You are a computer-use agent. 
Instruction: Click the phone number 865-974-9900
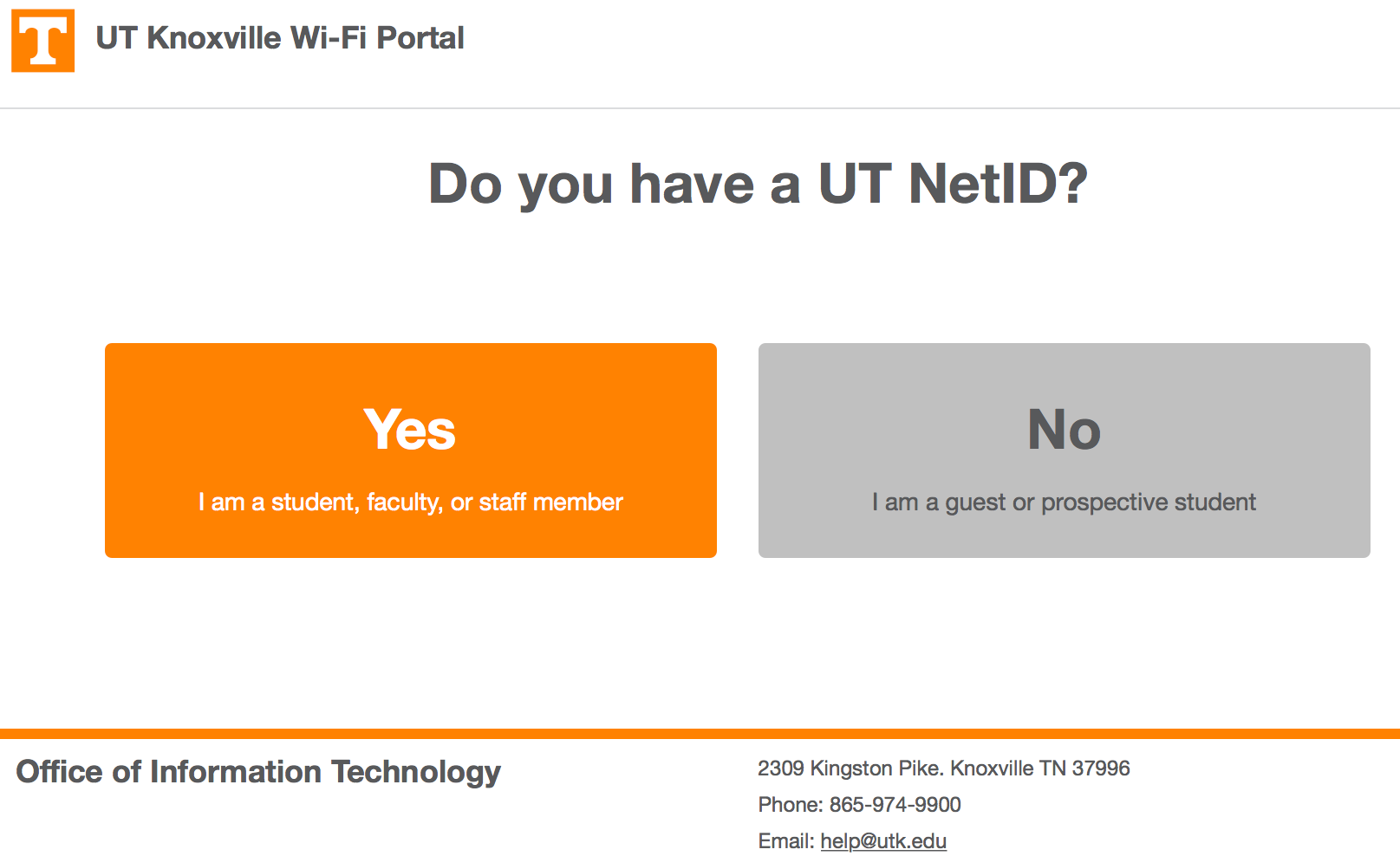coord(895,805)
